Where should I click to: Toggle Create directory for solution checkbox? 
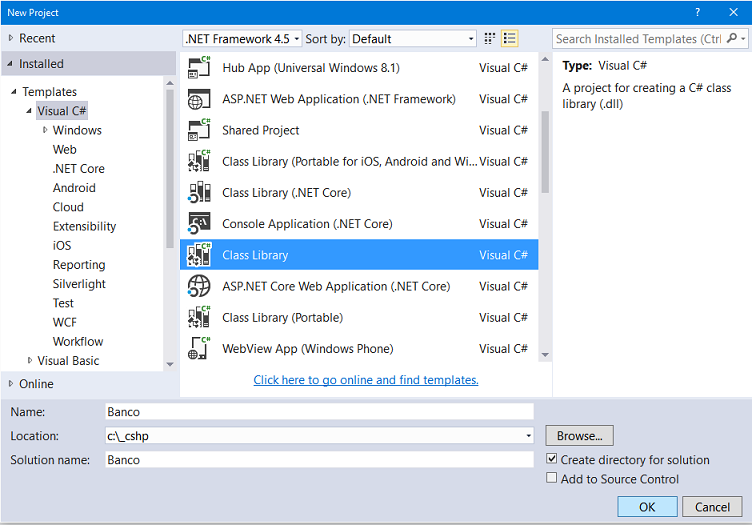pos(552,459)
